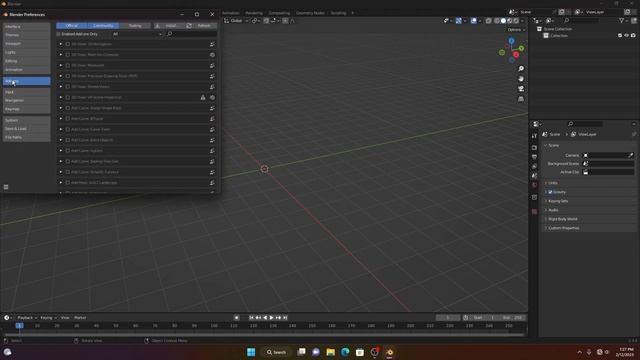
Task: Open the Interface preferences section
Action: click(27, 27)
